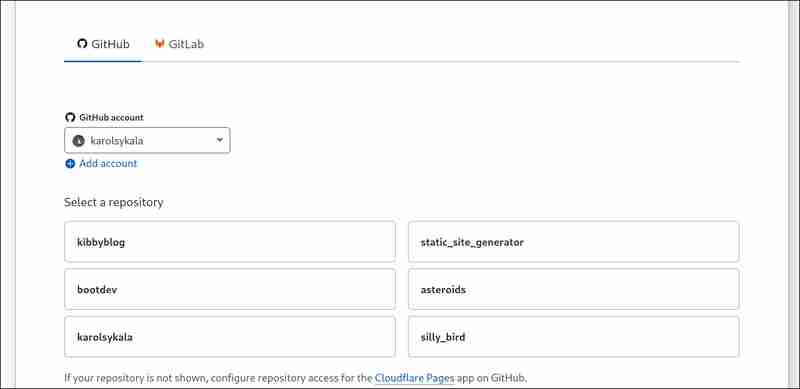Select the kibbyblog repository
The image size is (800, 389).
[x=230, y=242]
